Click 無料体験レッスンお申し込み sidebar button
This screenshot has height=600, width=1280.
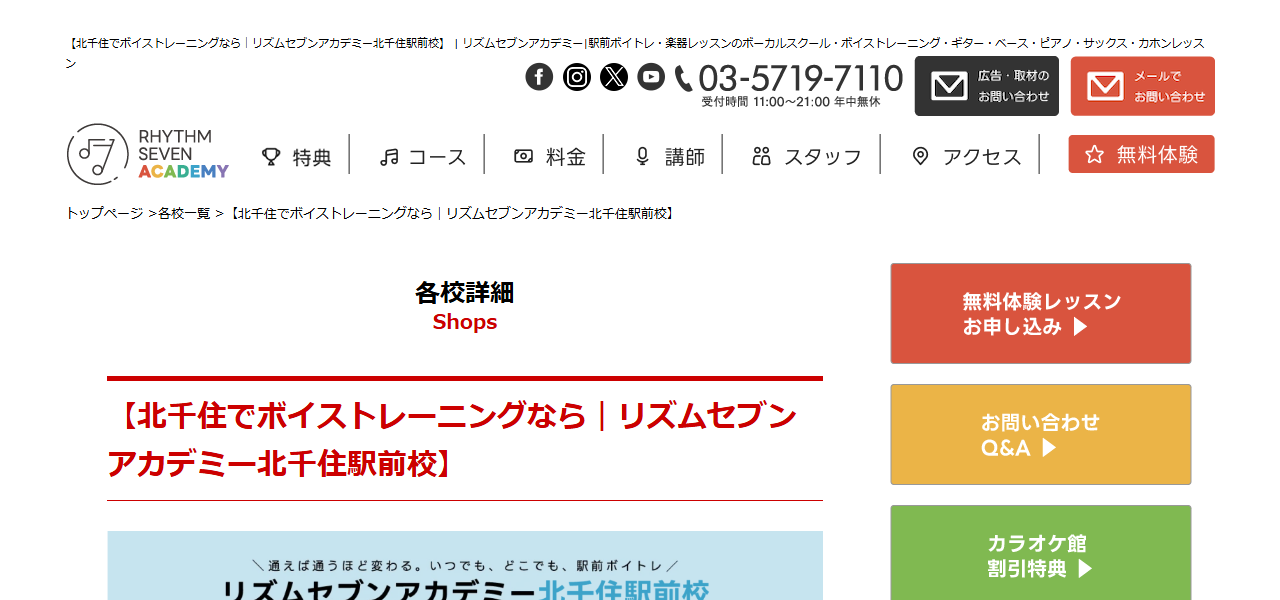pyautogui.click(x=1041, y=314)
